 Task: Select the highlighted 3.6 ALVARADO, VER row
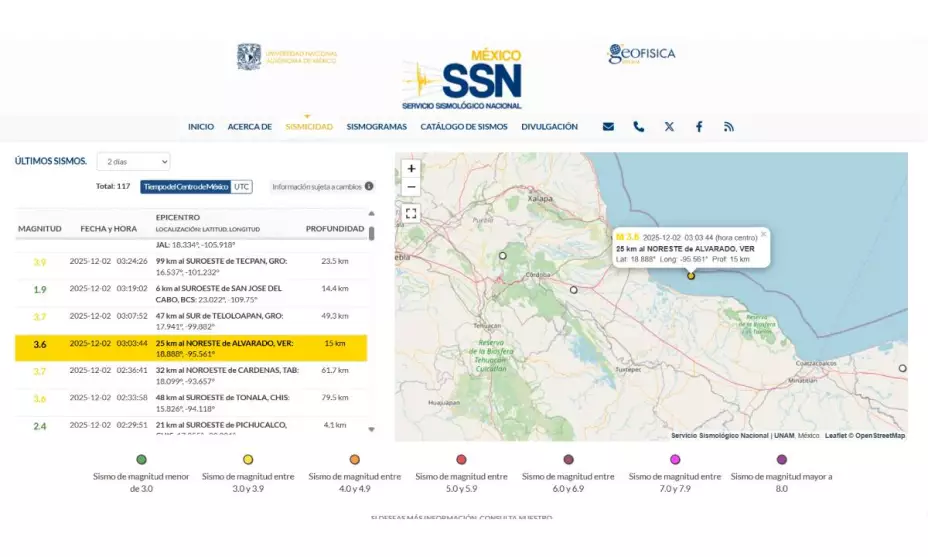click(x=191, y=348)
